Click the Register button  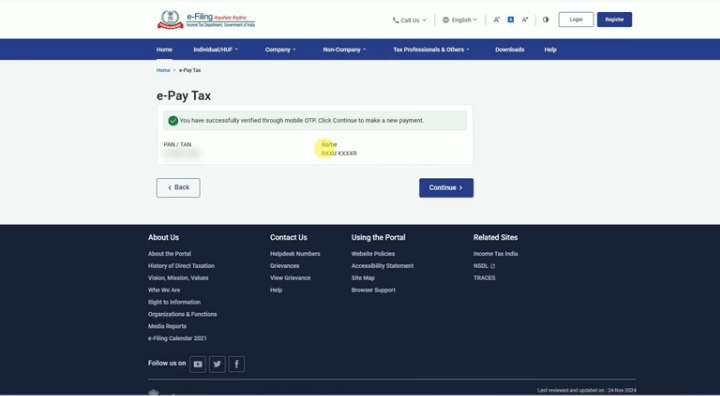point(614,19)
